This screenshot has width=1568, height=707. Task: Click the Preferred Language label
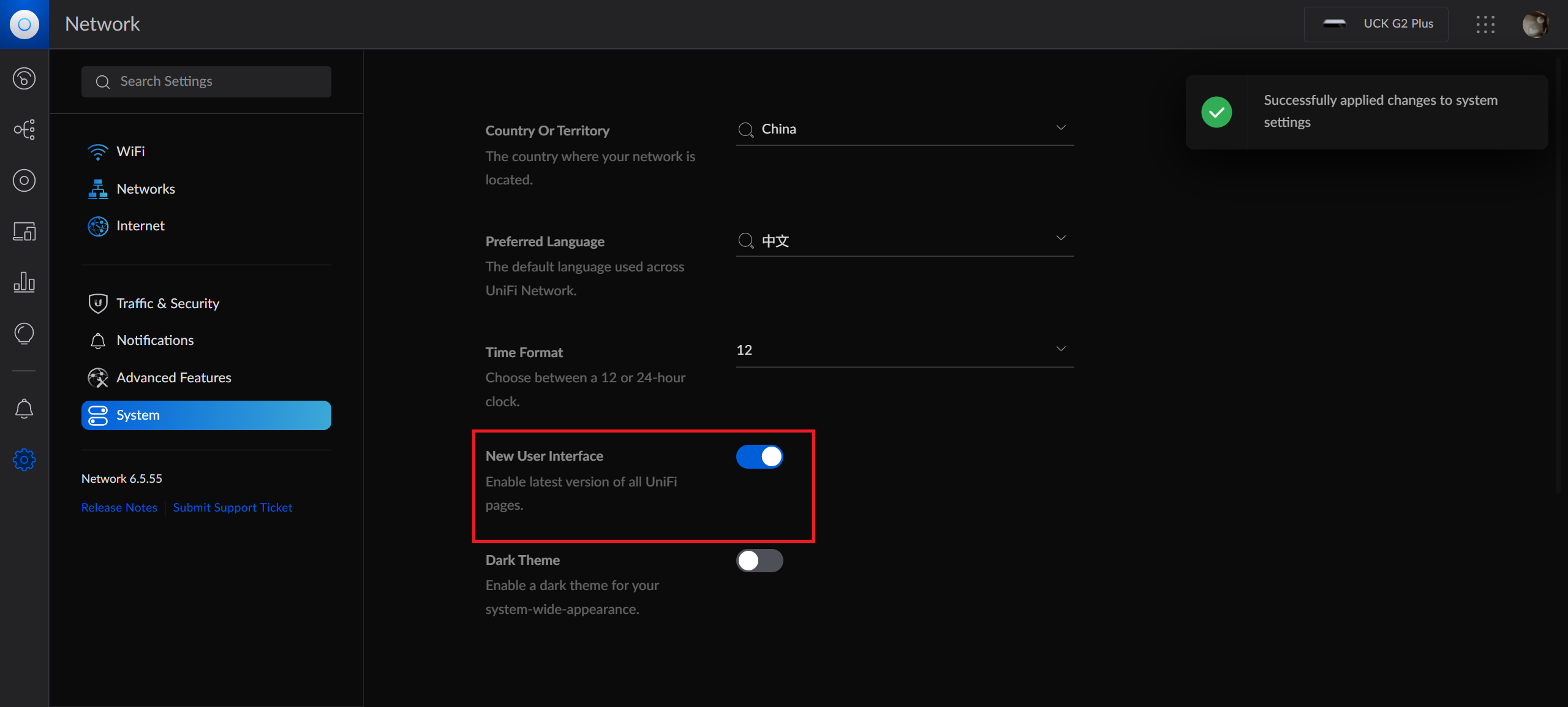pos(545,241)
